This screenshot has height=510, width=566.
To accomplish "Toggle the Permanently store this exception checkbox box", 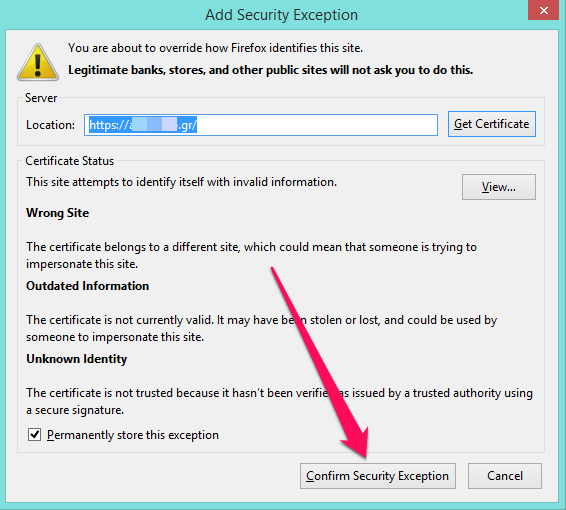I will tap(34, 435).
